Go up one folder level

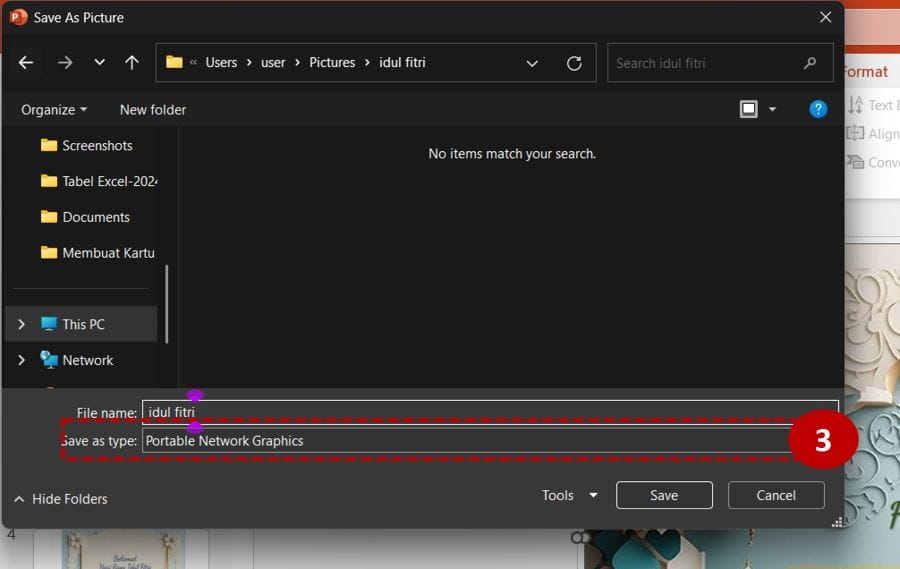(x=132, y=63)
